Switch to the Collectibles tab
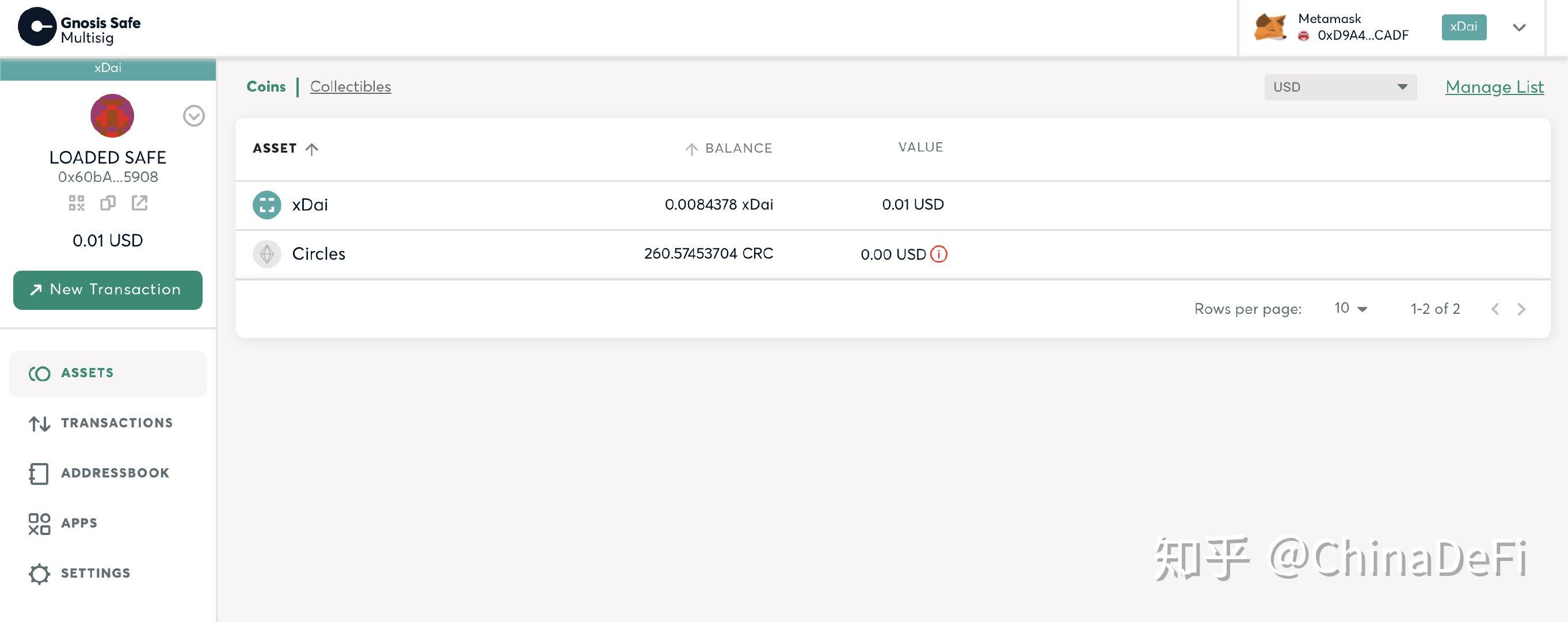Viewport: 1568px width, 622px height. click(x=350, y=86)
